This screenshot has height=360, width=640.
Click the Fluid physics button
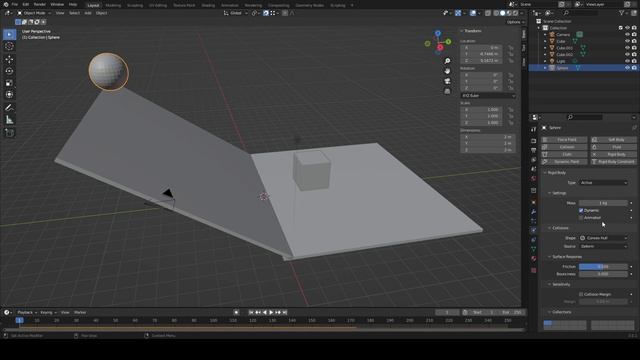(613, 147)
